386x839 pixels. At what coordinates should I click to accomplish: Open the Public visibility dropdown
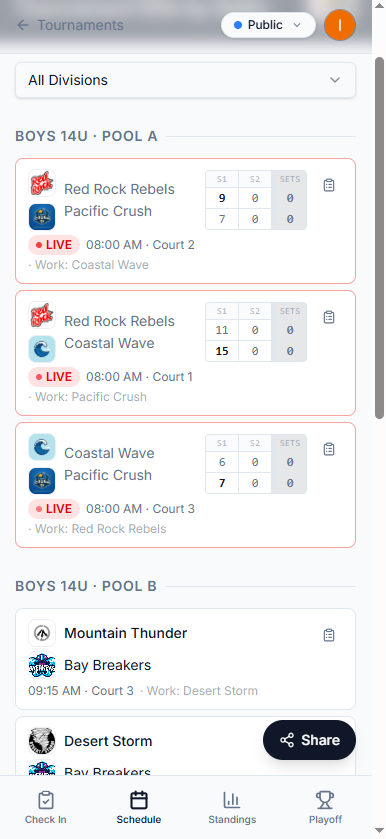(x=268, y=25)
